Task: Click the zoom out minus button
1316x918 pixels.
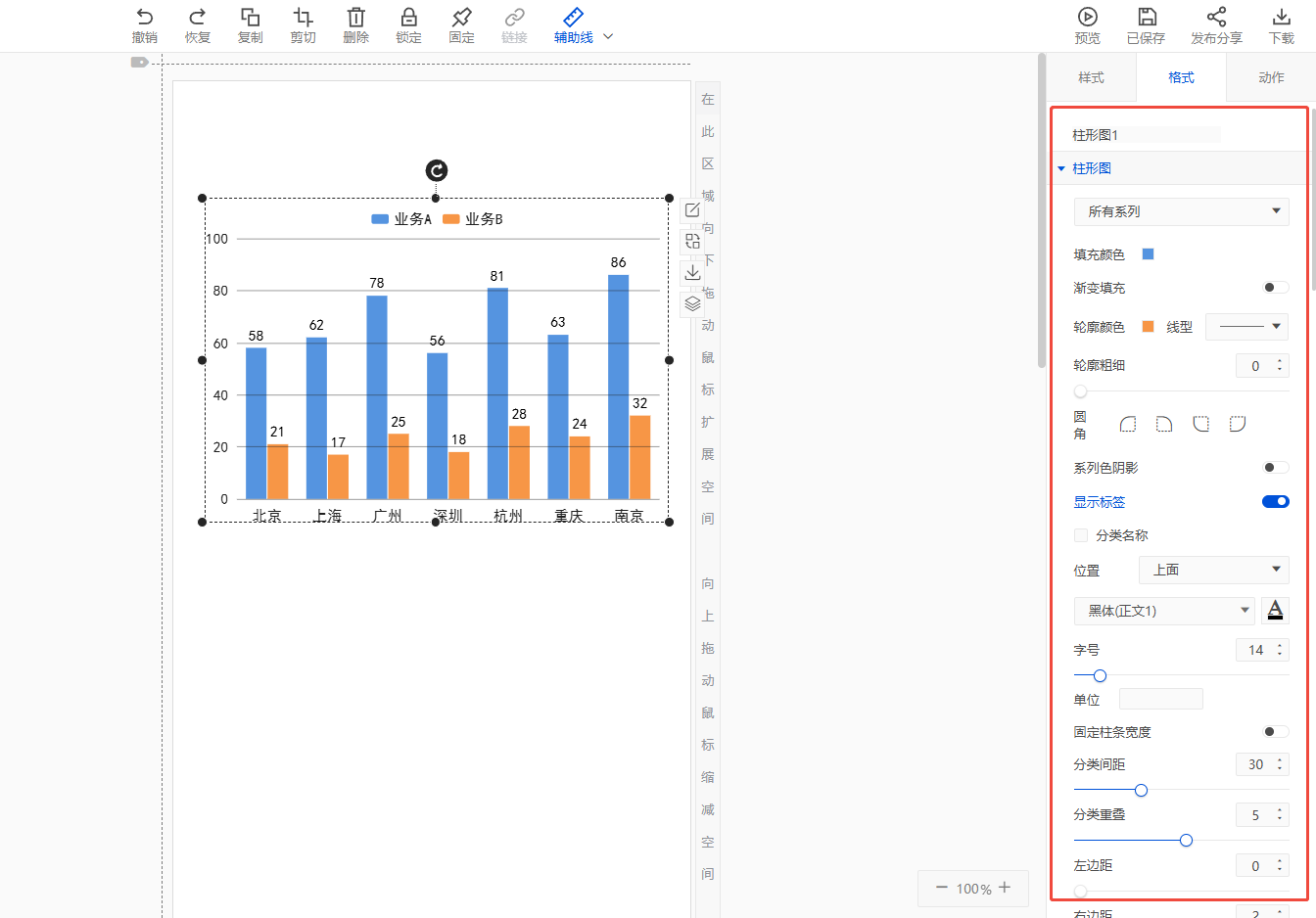Action: coord(942,888)
